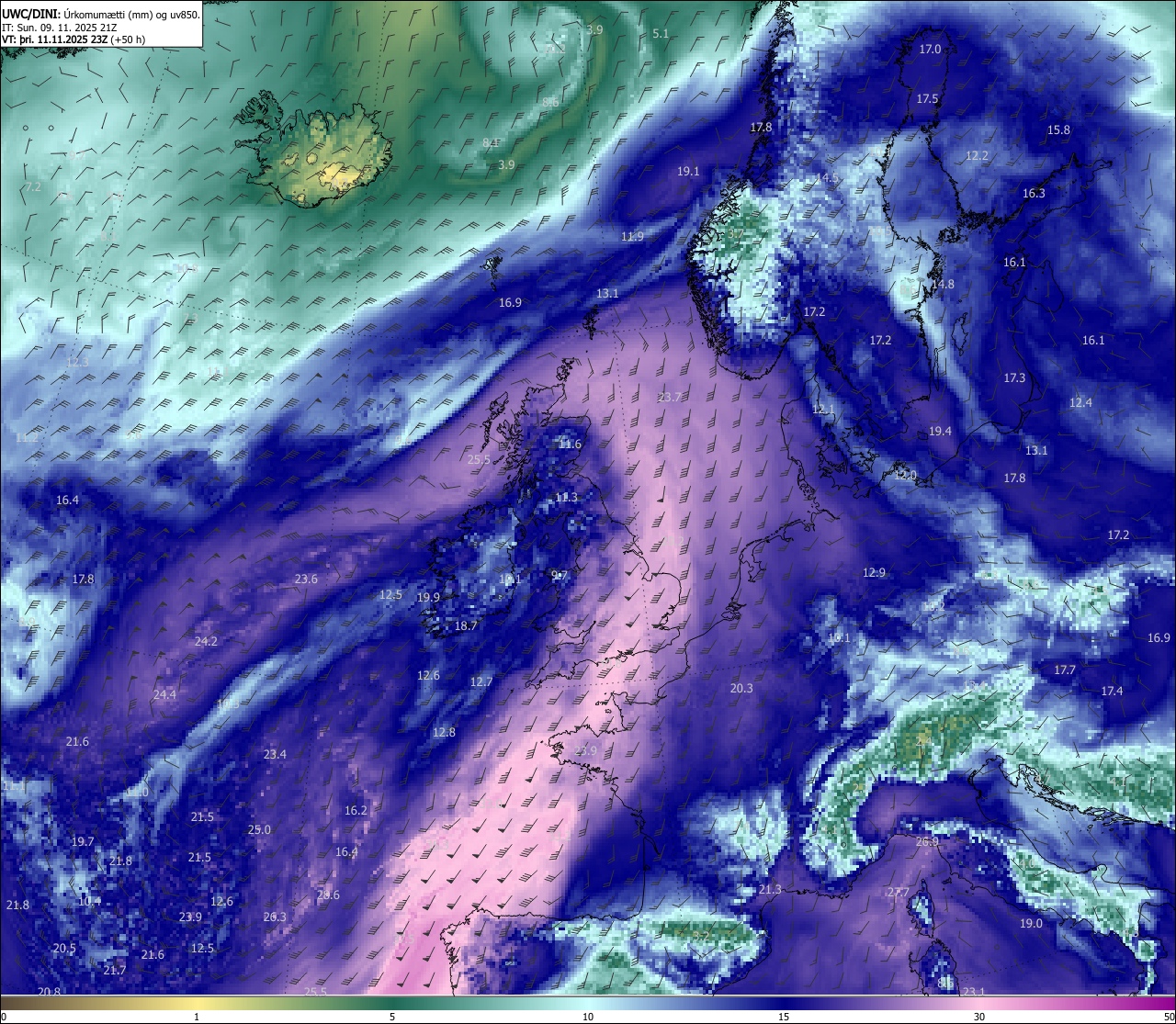The width and height of the screenshot is (1176, 1024).
Task: Click the map value "24.4"
Action: pyautogui.click(x=164, y=695)
